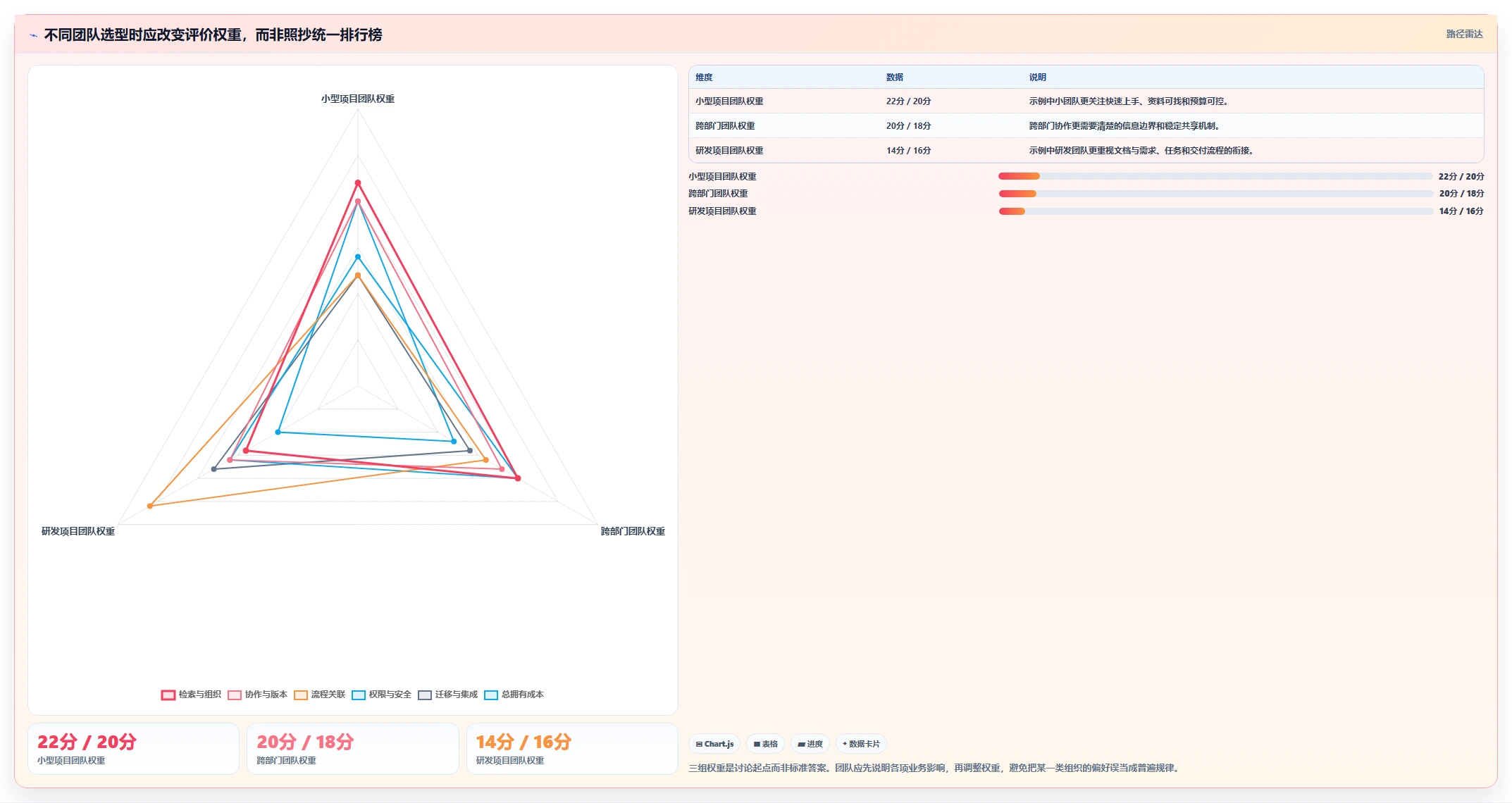Click the 进度 chip
This screenshot has height=803, width=1512.
(810, 744)
